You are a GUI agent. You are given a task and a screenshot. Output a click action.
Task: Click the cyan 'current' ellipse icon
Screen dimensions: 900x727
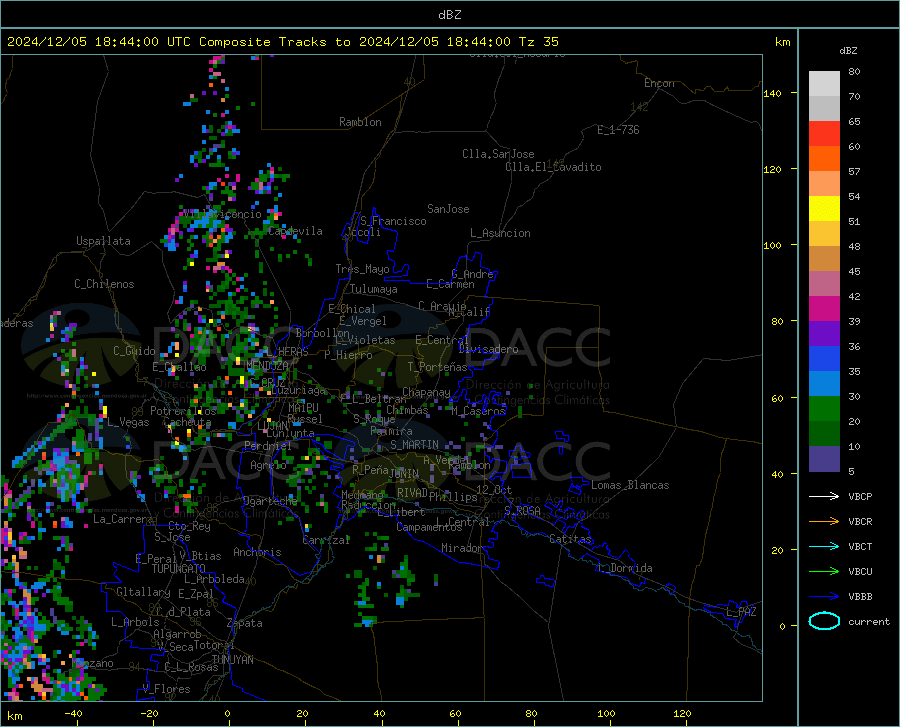(824, 621)
